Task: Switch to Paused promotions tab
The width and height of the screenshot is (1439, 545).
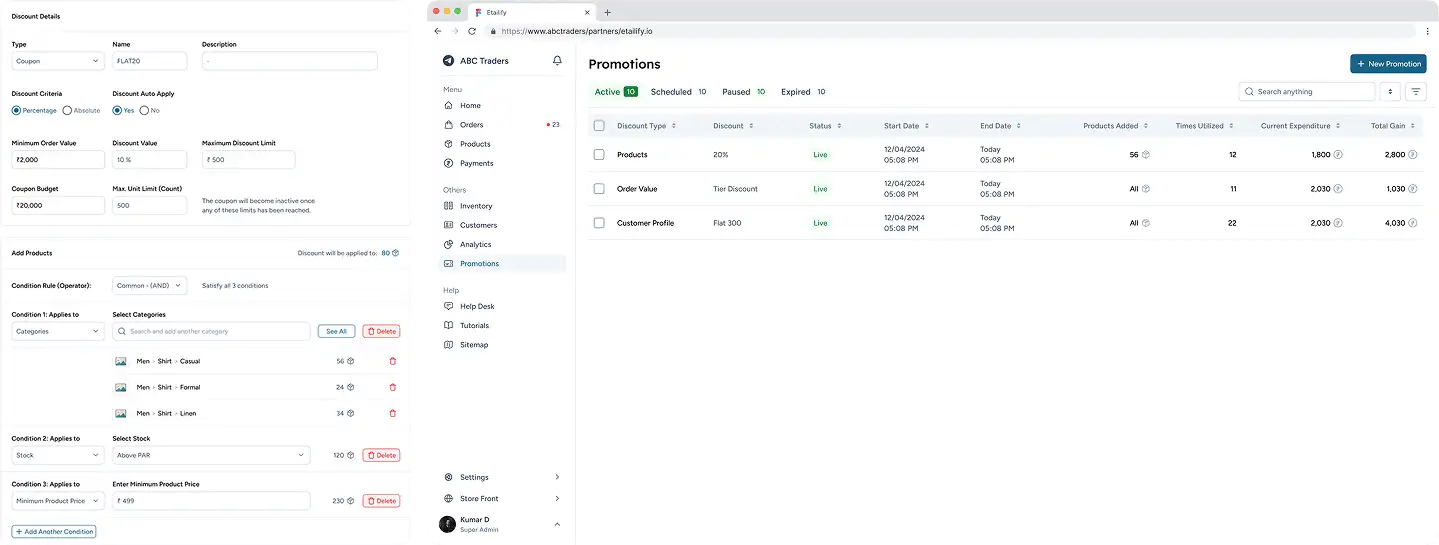Action: [743, 92]
